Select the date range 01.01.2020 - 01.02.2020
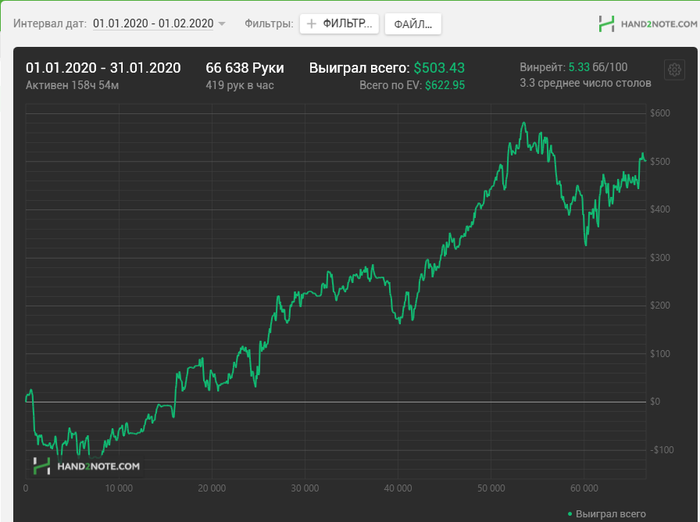Viewport: 700px width, 522px height. [153, 23]
